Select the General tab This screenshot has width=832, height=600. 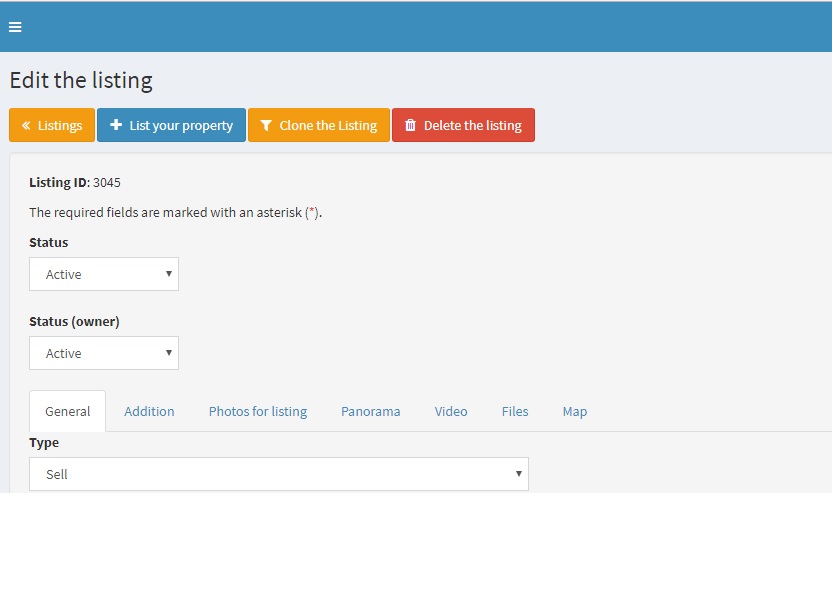(67, 411)
